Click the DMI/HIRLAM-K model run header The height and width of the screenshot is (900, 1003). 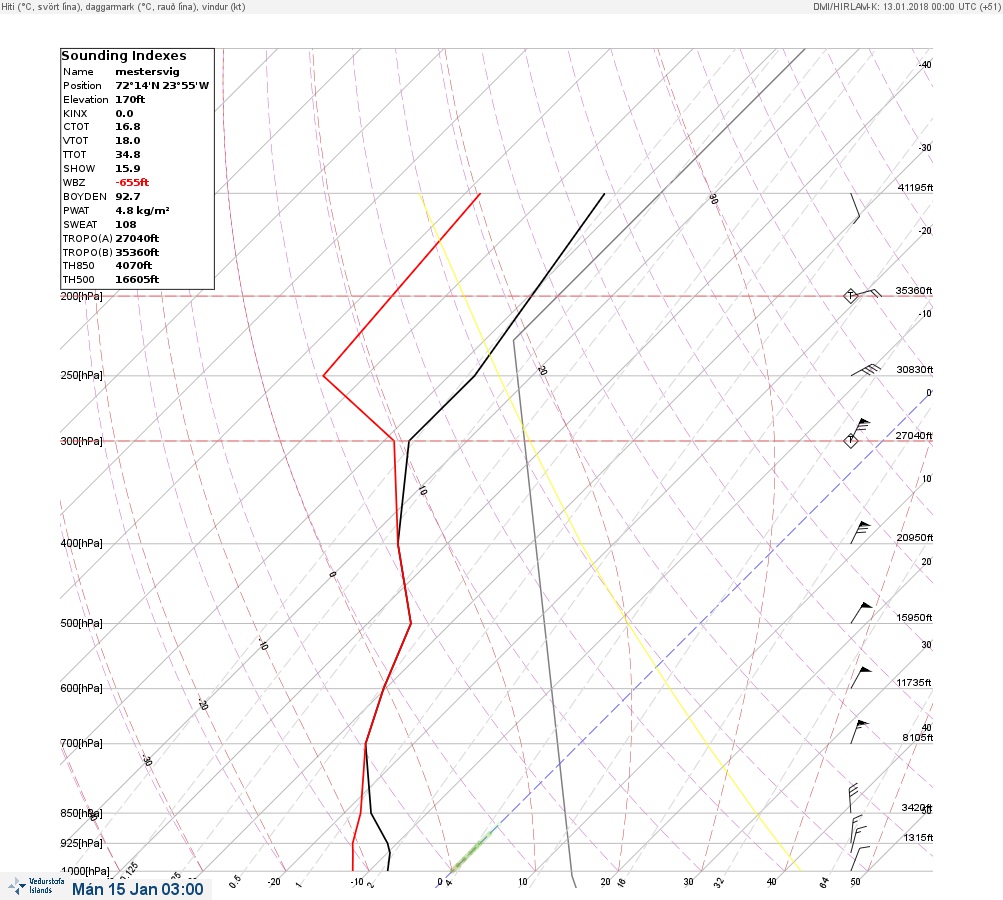point(906,6)
